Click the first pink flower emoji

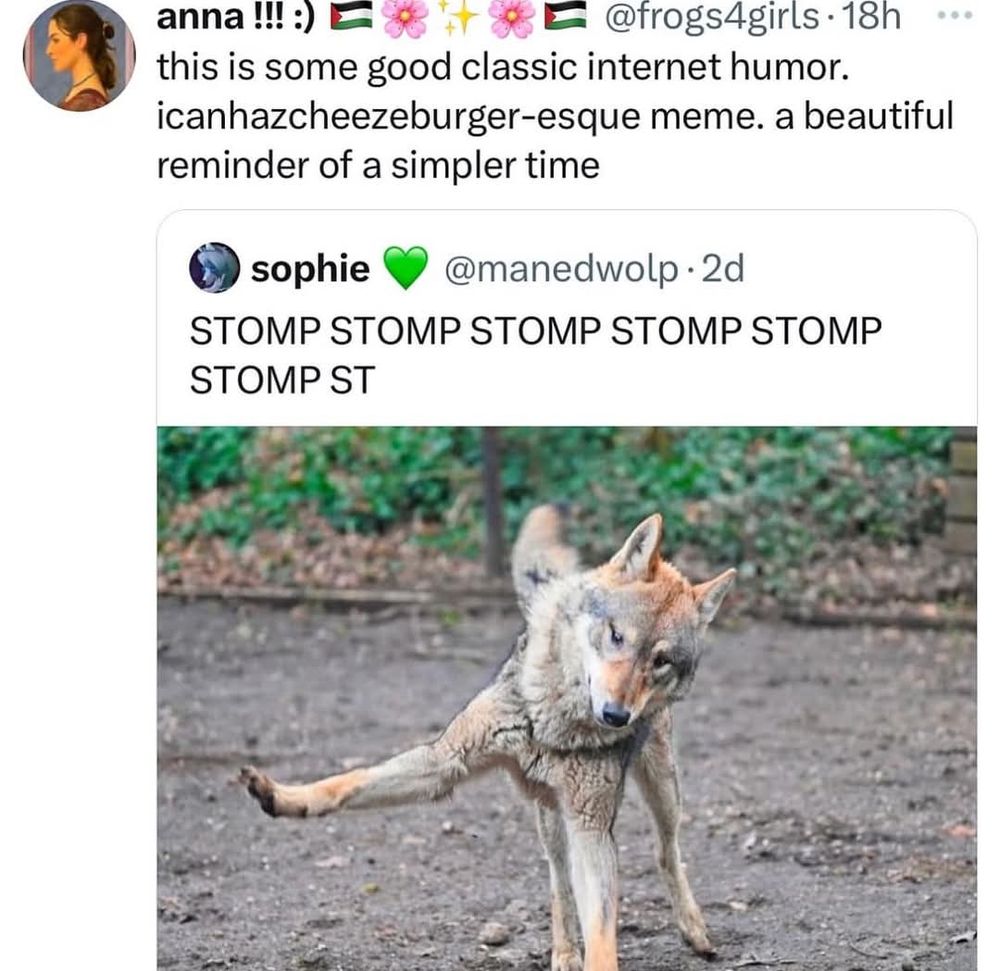(x=406, y=17)
